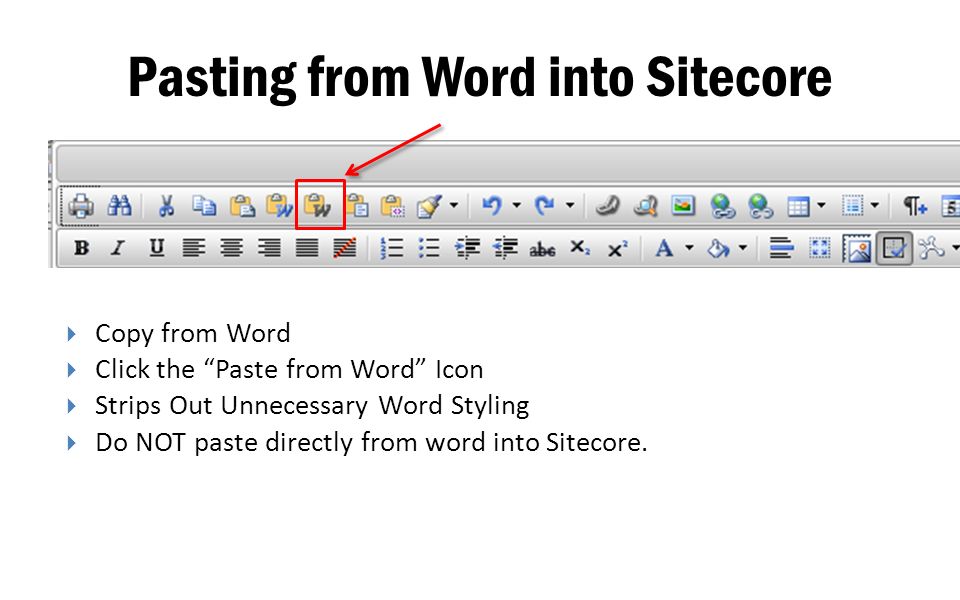Viewport: 960px width, 600px height.
Task: Open the font color dropdown arrow
Action: (689, 247)
